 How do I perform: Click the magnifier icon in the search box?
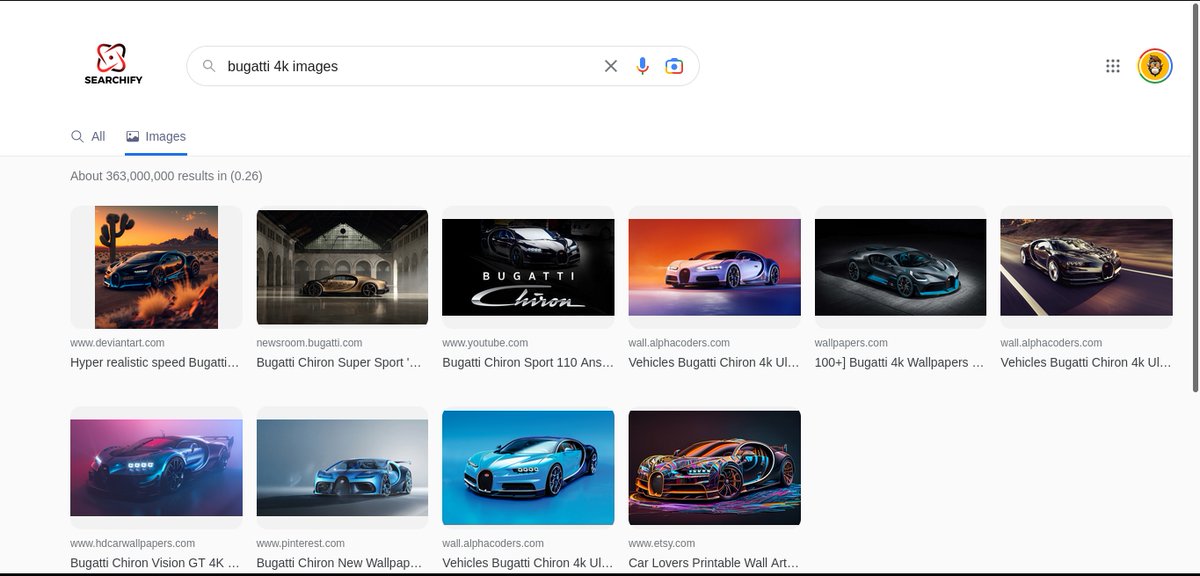click(x=209, y=66)
